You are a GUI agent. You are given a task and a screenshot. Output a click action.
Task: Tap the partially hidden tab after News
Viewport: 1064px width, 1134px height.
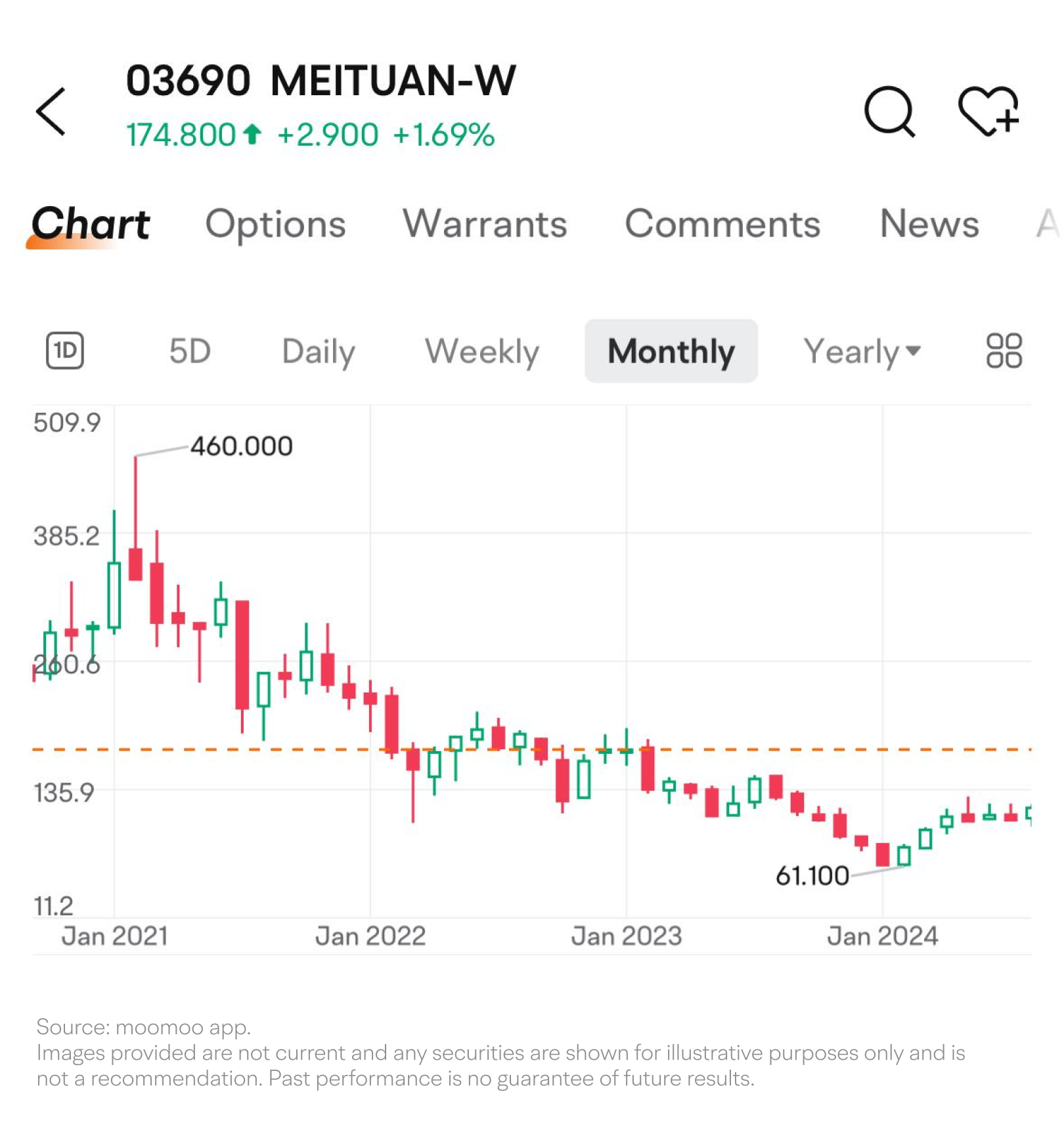(x=1047, y=225)
